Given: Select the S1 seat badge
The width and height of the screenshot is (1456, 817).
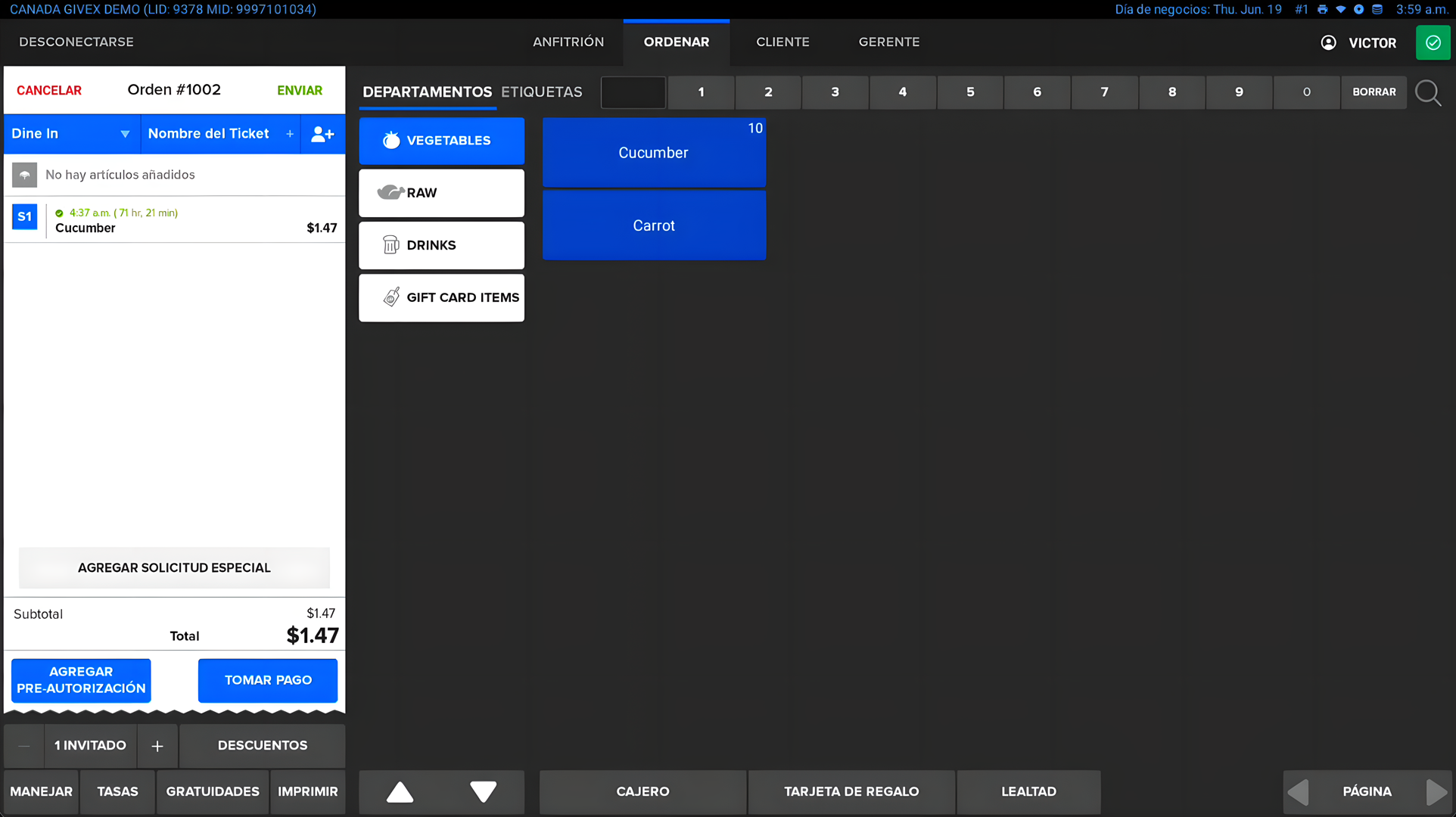Looking at the screenshot, I should click(25, 217).
